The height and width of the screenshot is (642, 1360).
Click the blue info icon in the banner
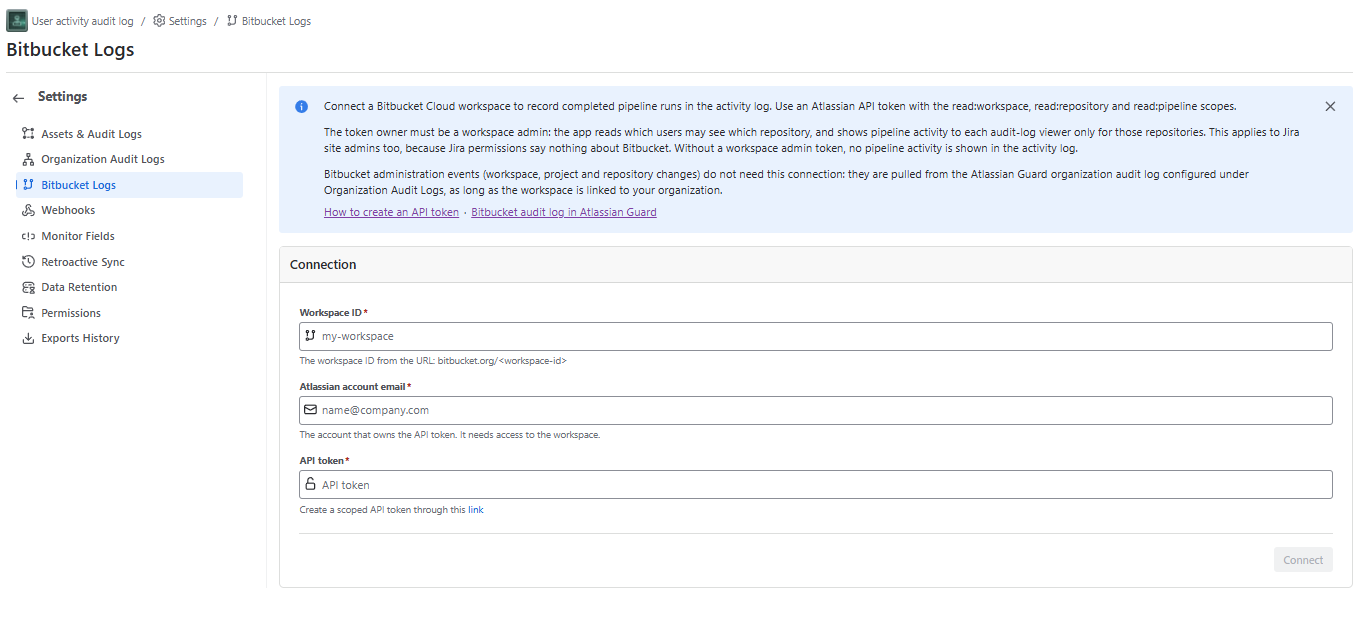[x=302, y=107]
